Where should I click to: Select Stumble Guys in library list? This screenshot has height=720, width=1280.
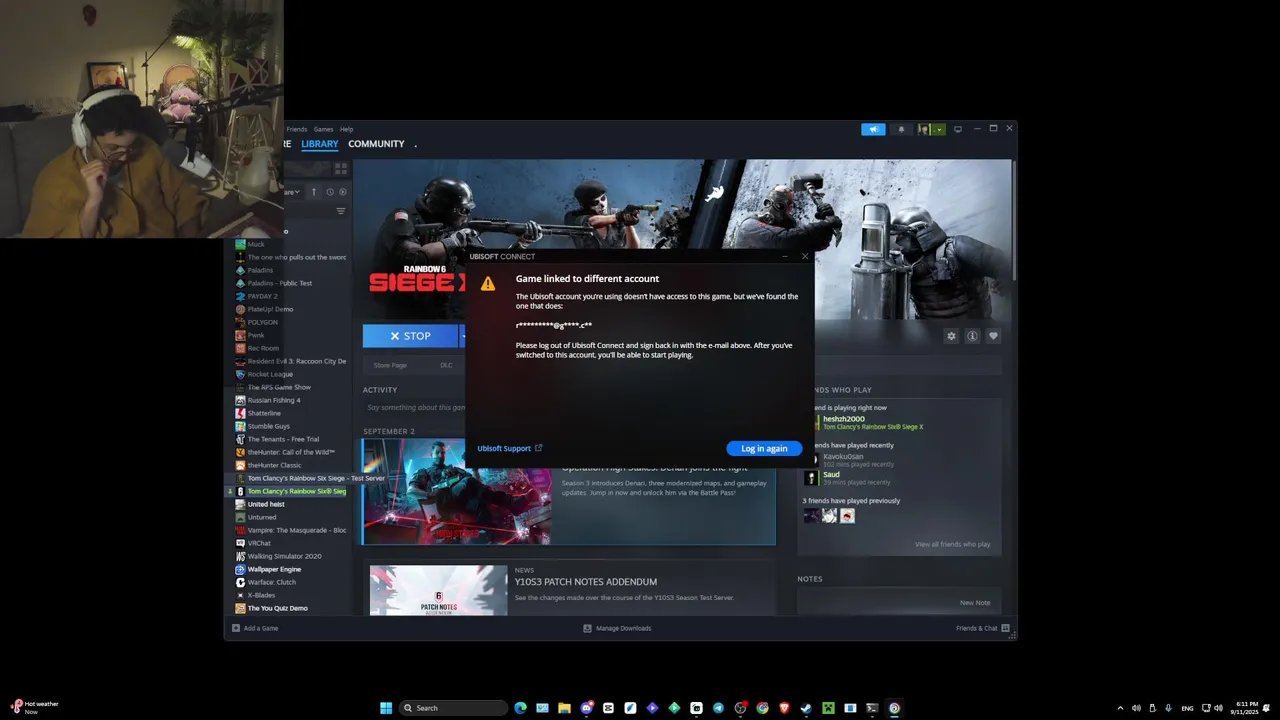click(x=269, y=426)
